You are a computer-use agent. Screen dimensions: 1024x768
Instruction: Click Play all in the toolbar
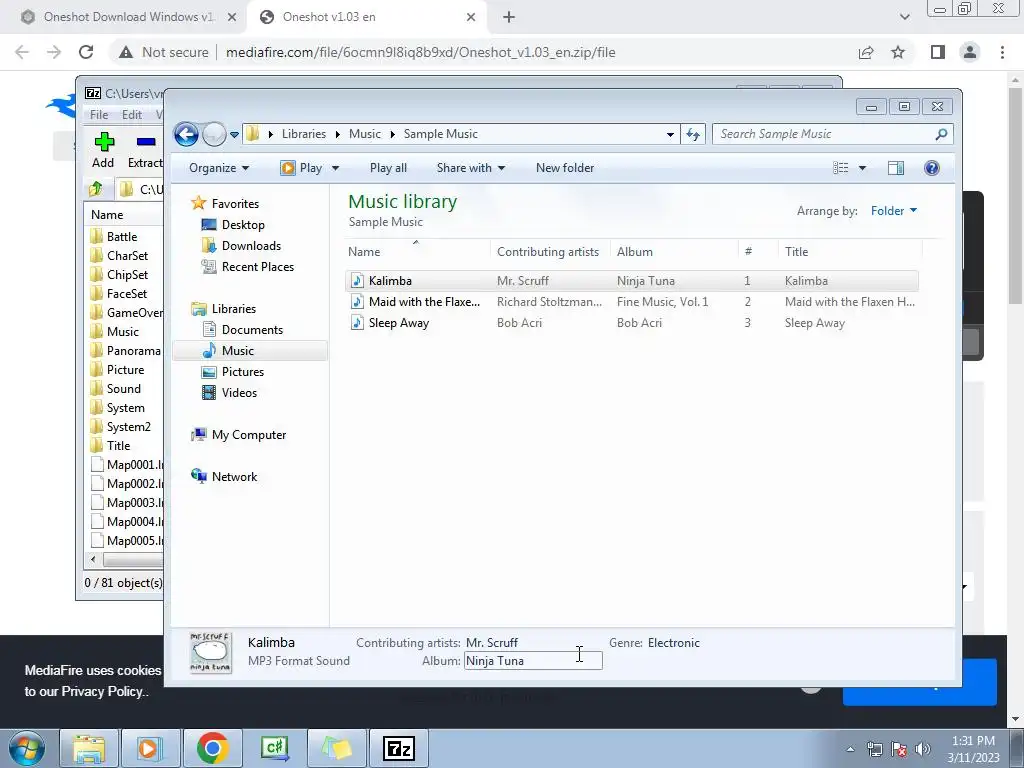coord(388,168)
